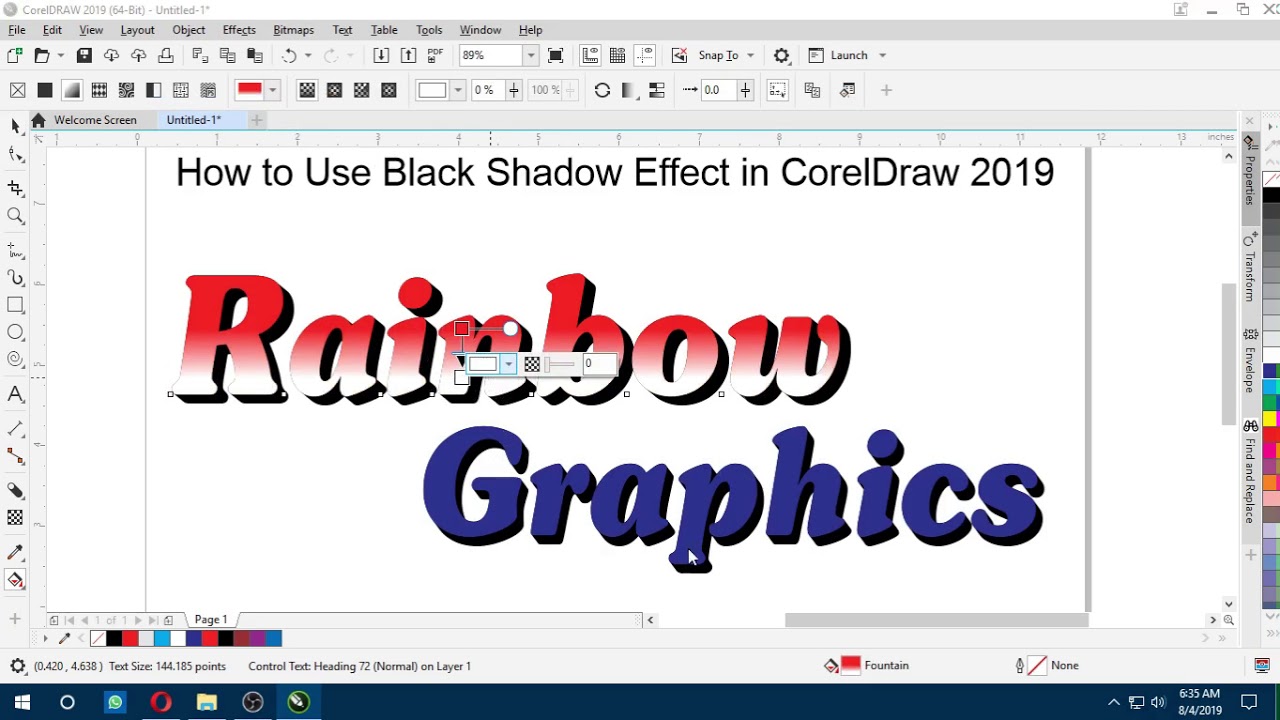Open the zoom level 89% dropdown
The image size is (1280, 720).
531,55
